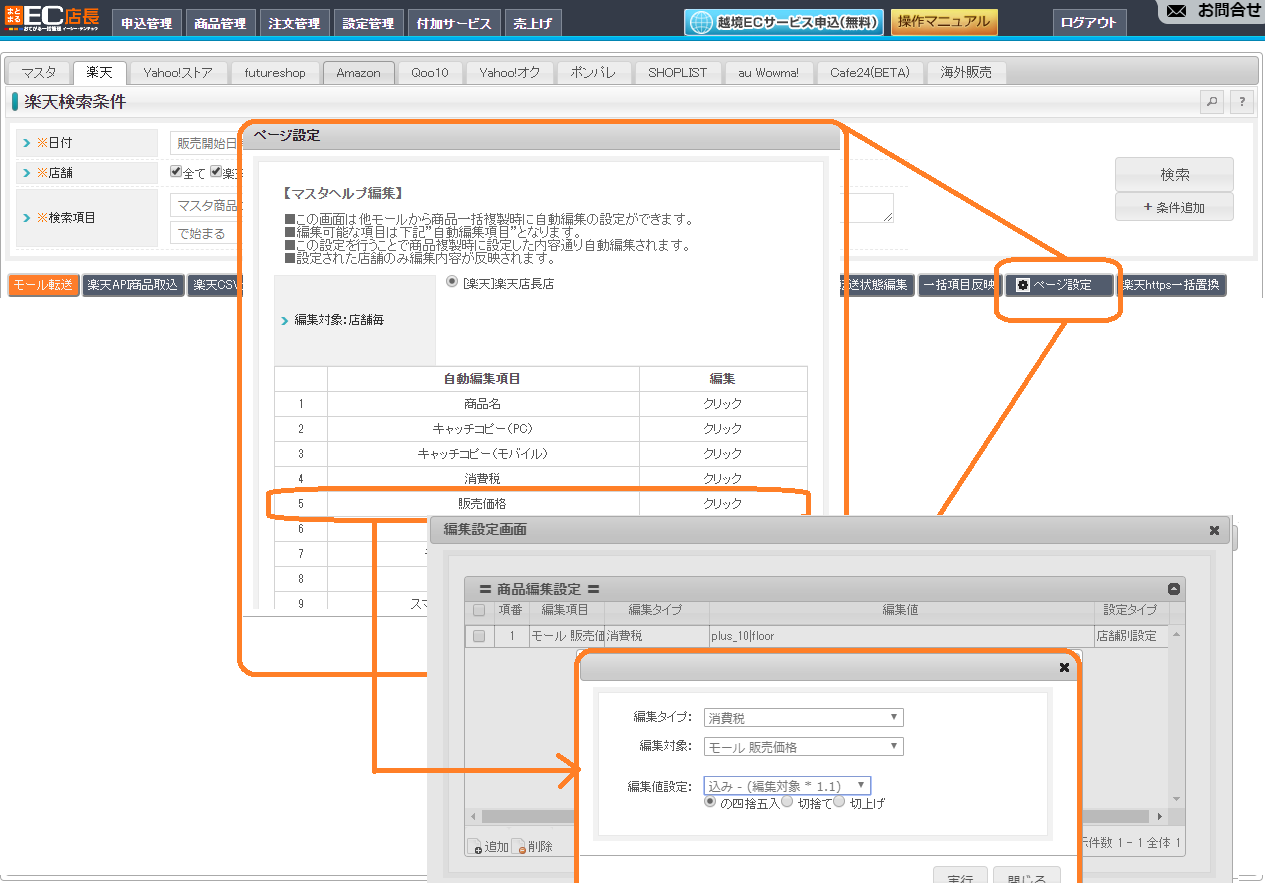
Task: Click the search textarea resize handle
Action: click(x=887, y=216)
